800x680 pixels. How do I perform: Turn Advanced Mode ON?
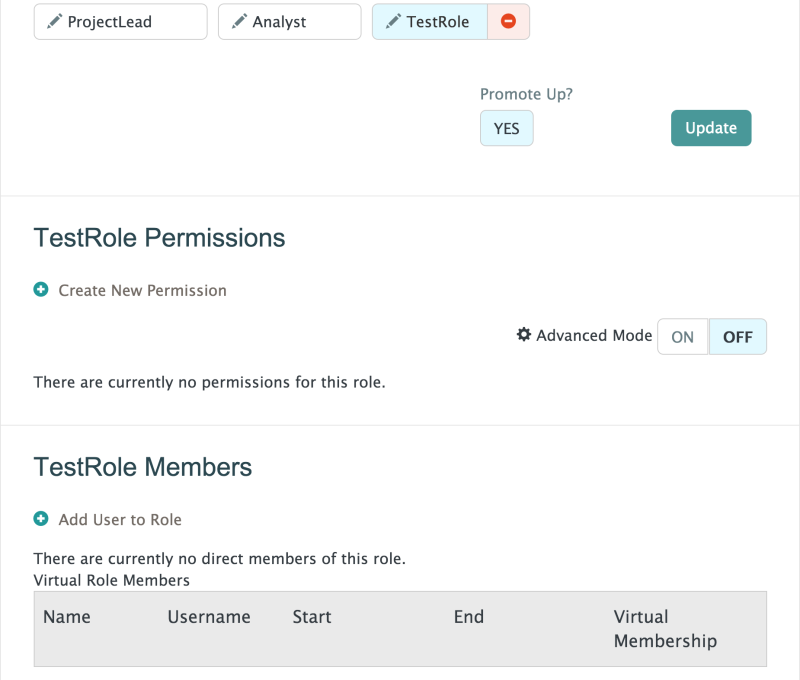tap(682, 337)
